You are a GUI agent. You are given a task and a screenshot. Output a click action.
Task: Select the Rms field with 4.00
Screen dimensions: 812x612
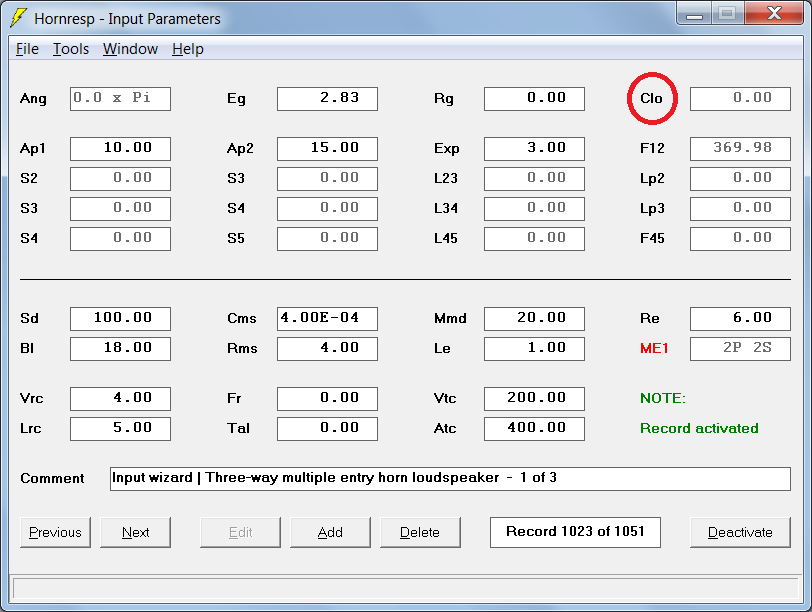point(327,348)
